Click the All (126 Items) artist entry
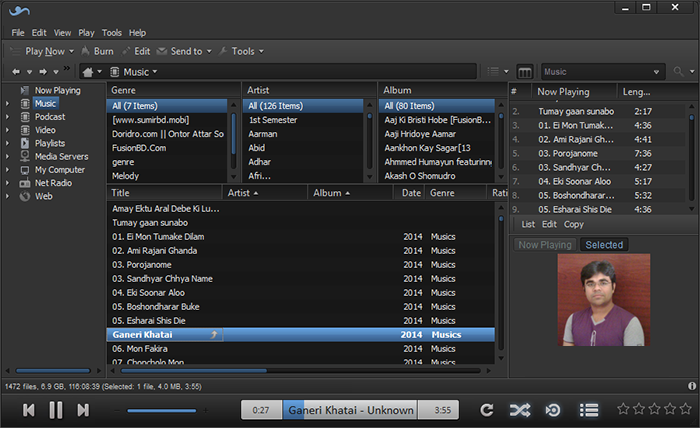The height and width of the screenshot is (428, 700). pyautogui.click(x=303, y=106)
